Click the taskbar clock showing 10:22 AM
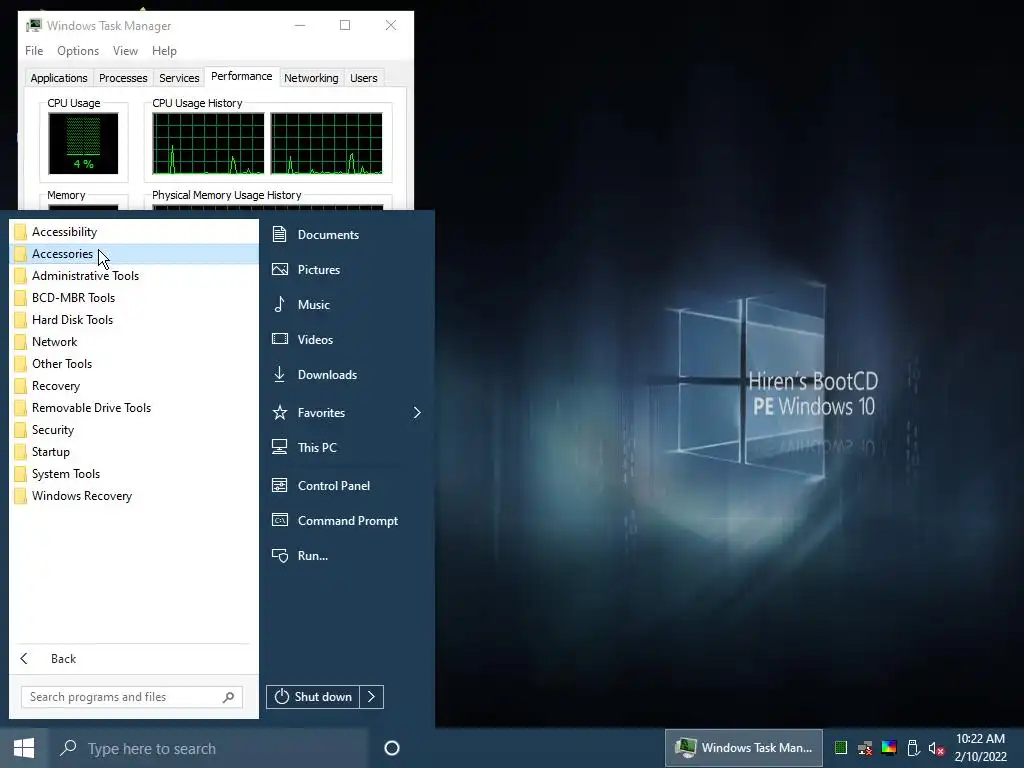1024x768 pixels. [x=980, y=748]
